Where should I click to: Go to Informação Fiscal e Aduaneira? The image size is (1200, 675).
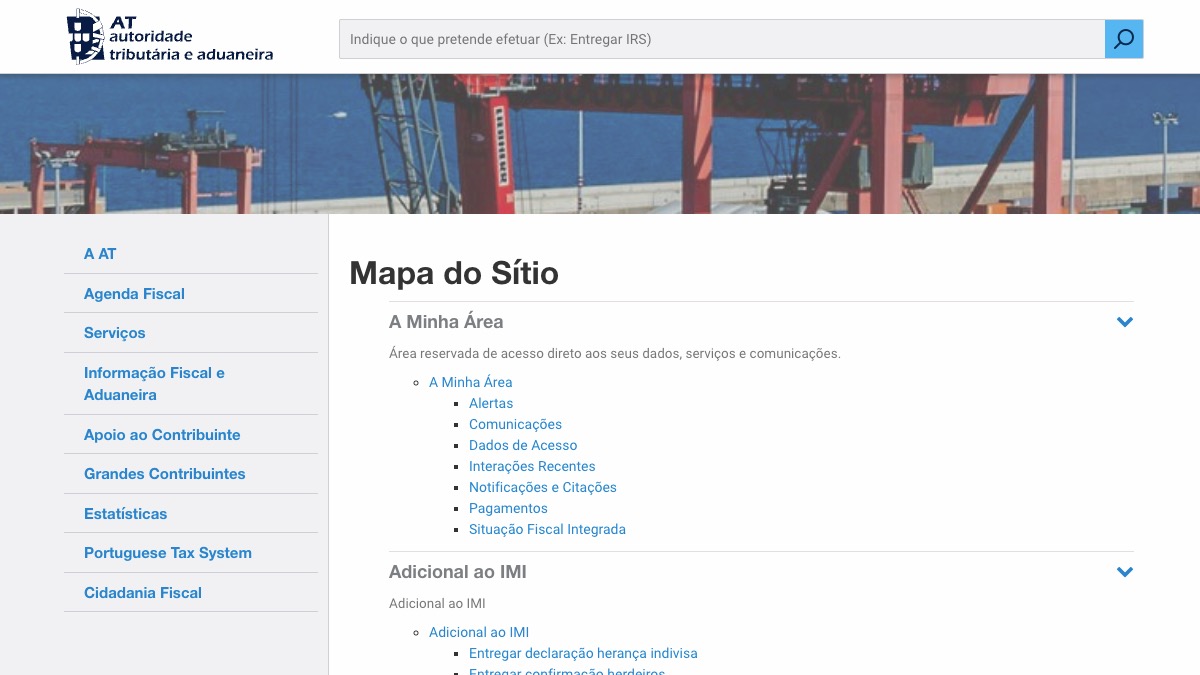tap(154, 384)
